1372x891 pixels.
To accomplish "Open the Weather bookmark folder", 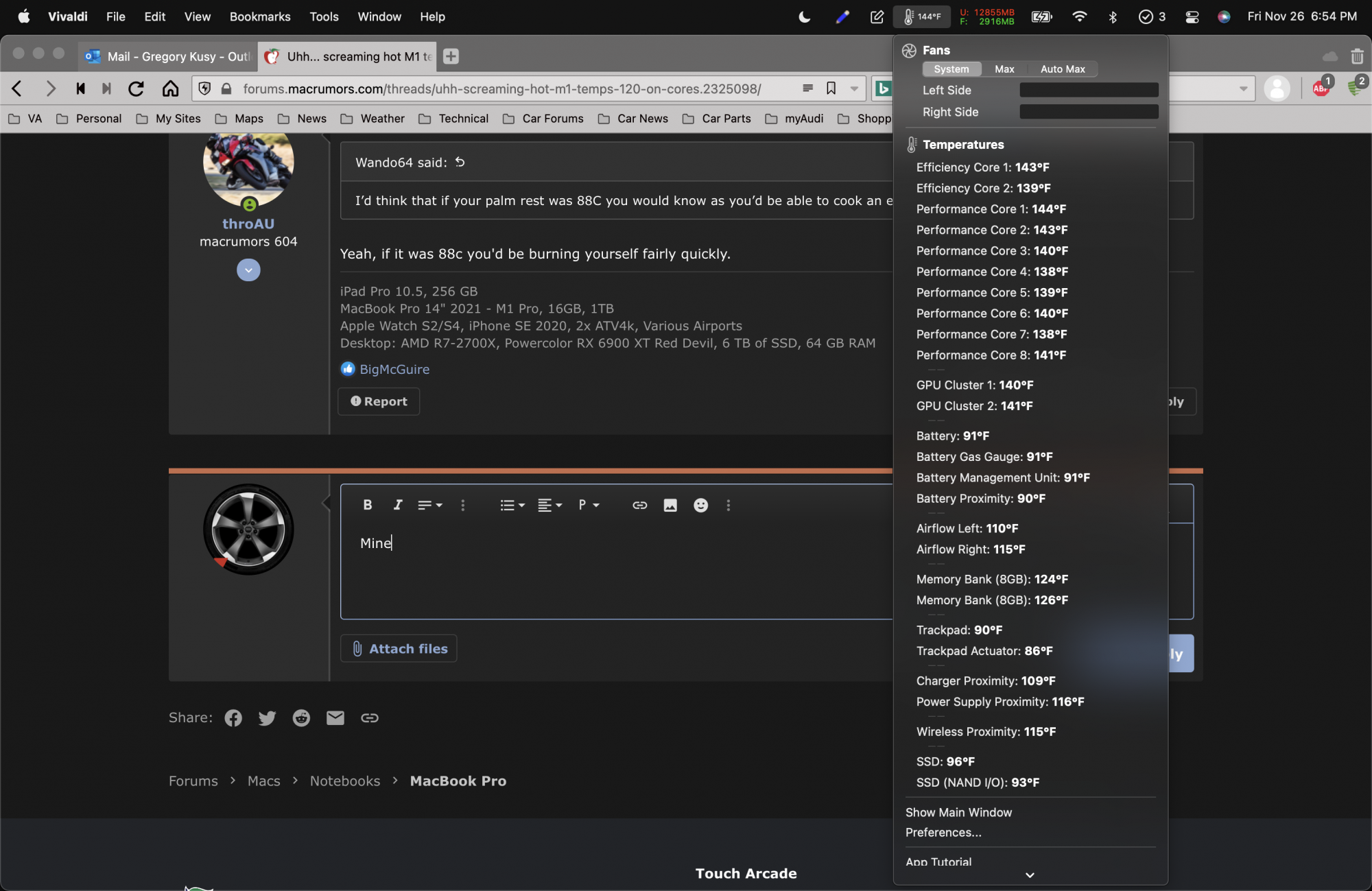I will (x=372, y=119).
